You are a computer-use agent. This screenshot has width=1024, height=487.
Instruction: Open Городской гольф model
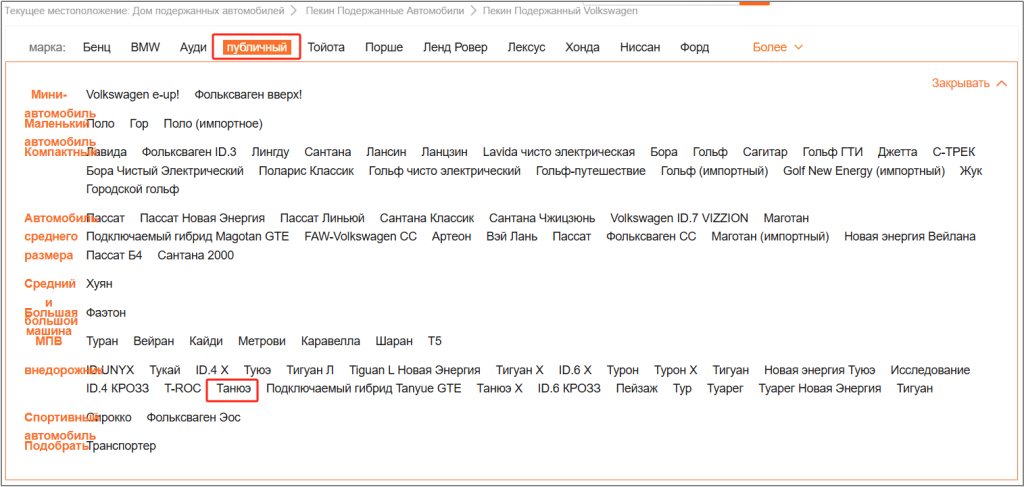(x=133, y=189)
